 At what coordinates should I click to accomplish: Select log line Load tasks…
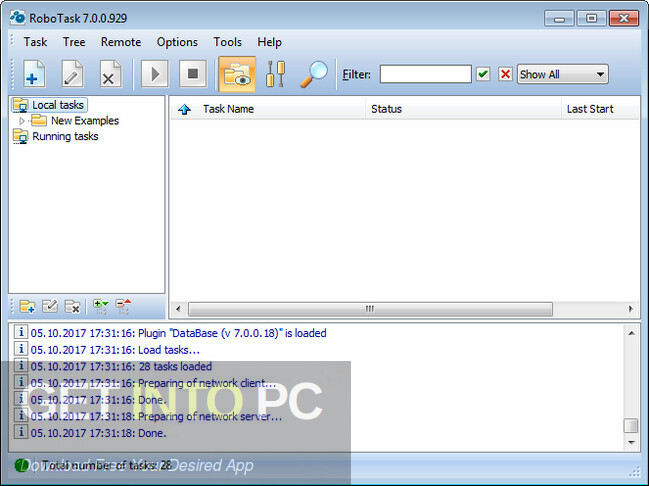(115, 350)
